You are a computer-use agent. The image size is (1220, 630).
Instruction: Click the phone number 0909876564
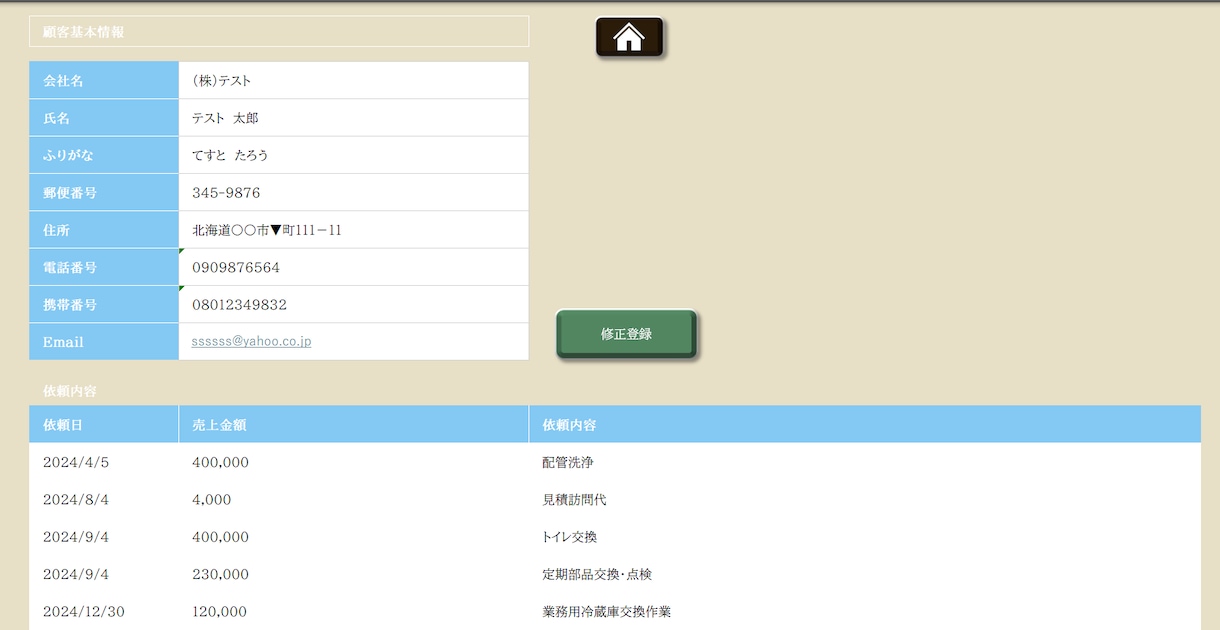click(236, 268)
